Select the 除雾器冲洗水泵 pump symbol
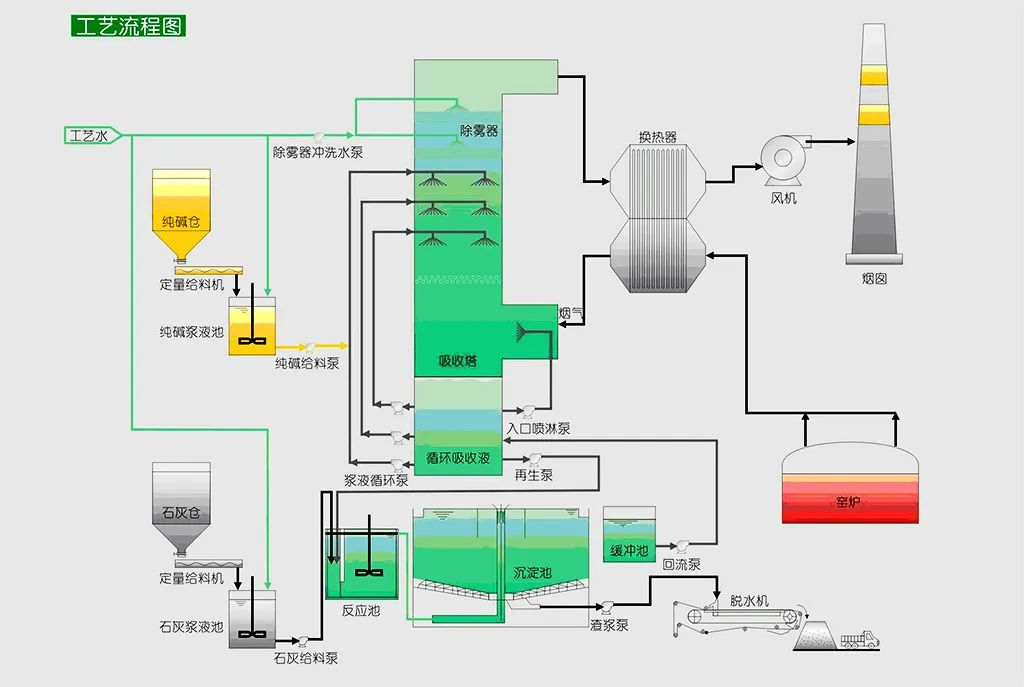The image size is (1024, 687). coord(320,135)
